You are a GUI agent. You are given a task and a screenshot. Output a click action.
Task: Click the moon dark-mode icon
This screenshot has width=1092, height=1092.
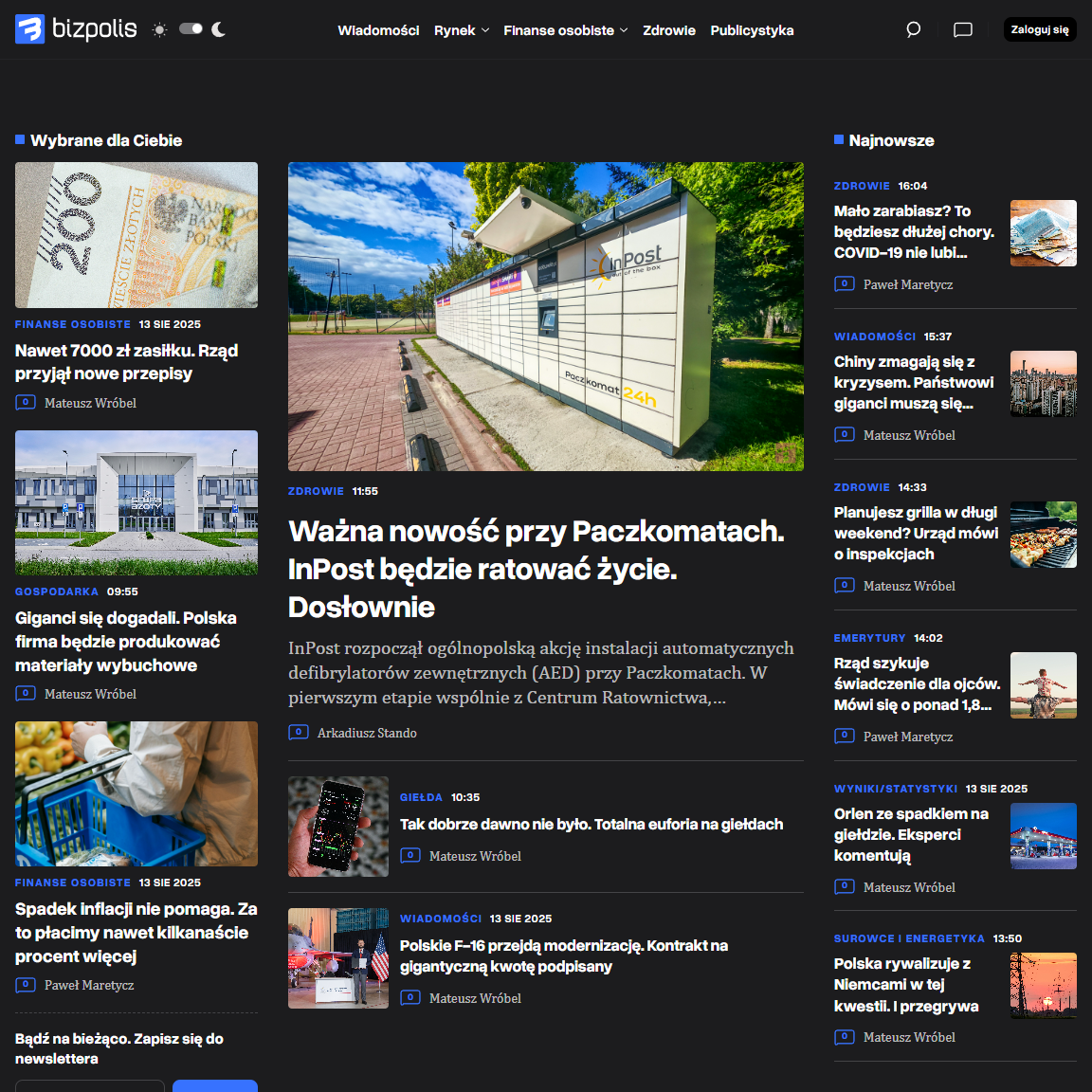pyautogui.click(x=219, y=29)
